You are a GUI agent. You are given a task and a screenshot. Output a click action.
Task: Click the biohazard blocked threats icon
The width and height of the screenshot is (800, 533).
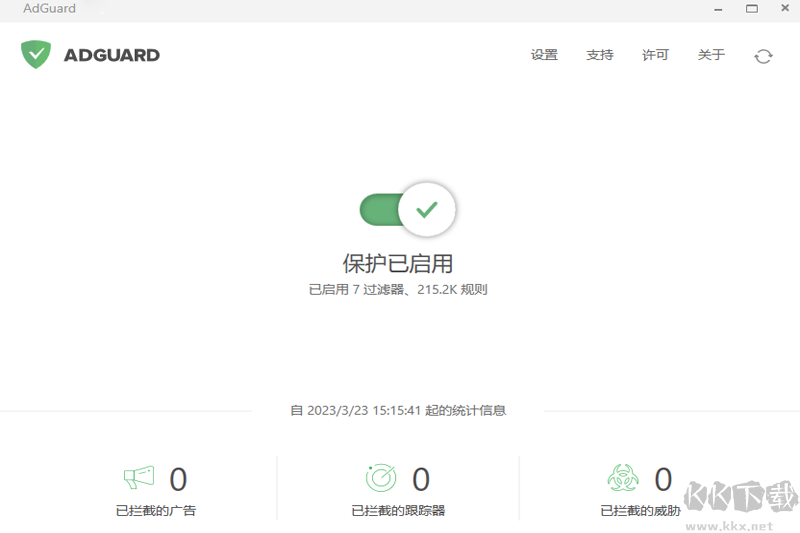[x=623, y=479]
